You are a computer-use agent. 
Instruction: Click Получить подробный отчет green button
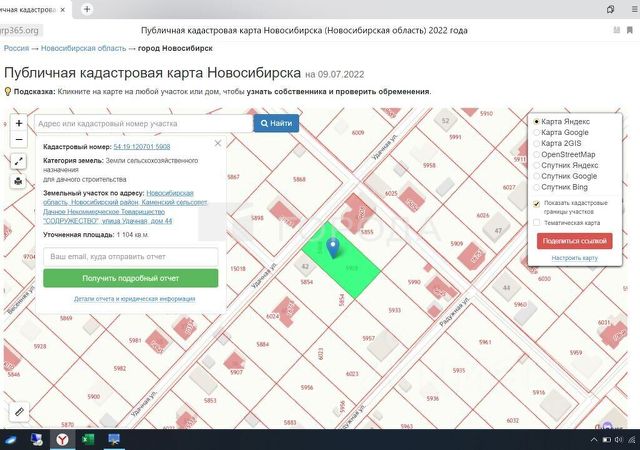click(131, 278)
